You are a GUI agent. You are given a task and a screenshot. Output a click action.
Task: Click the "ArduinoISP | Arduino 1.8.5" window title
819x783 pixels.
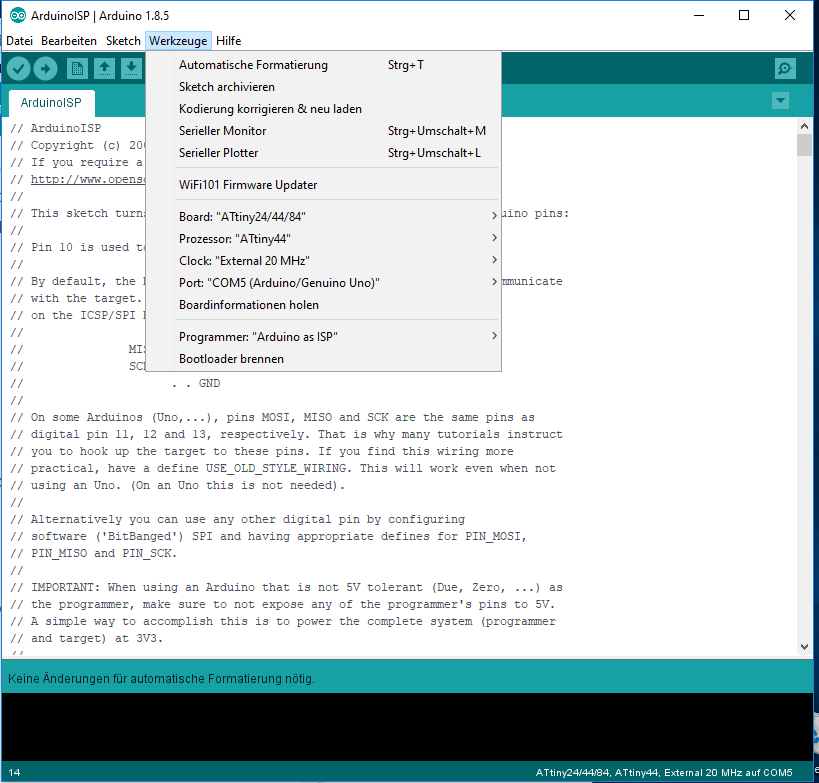(100, 16)
